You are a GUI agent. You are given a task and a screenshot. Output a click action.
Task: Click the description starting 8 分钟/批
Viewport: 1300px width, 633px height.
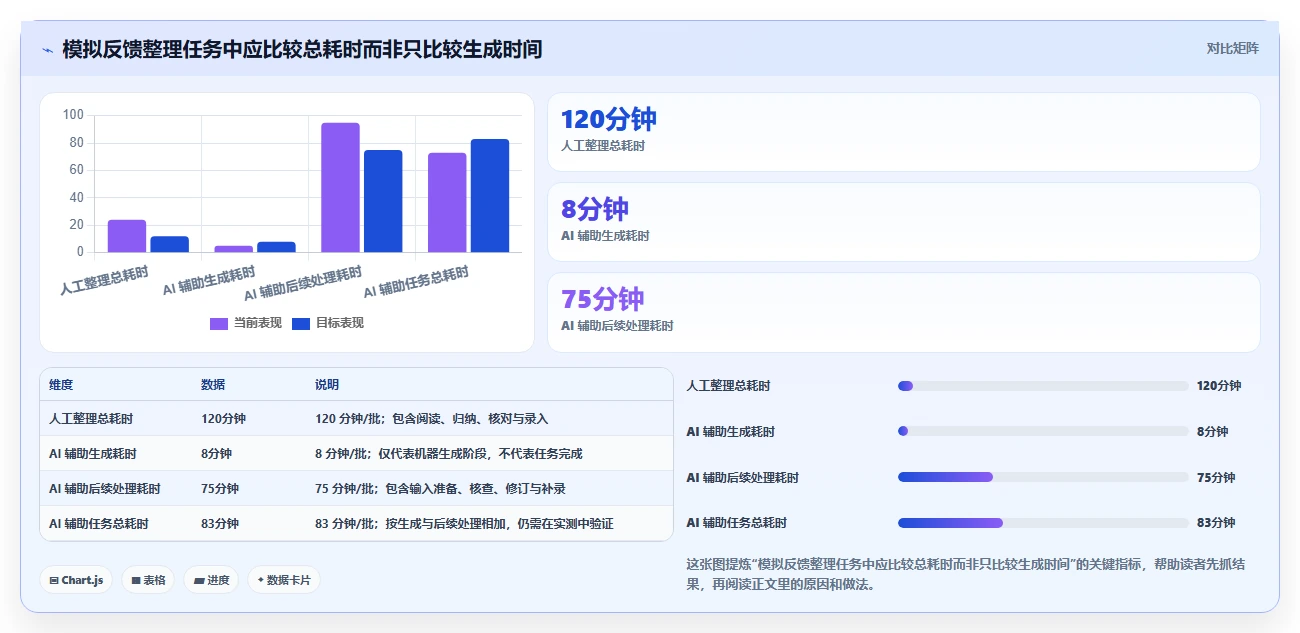coord(448,454)
